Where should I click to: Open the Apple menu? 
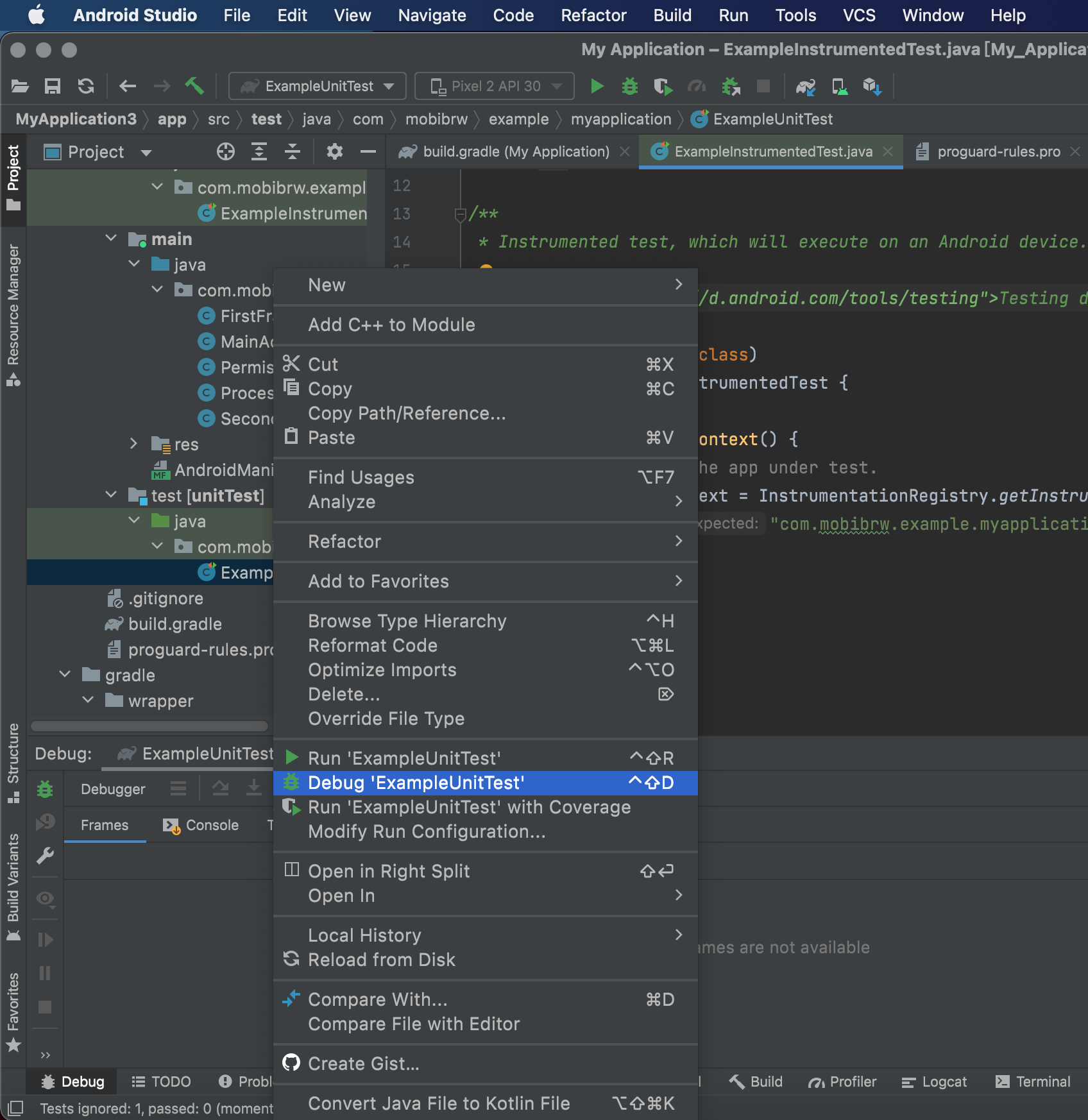pos(37,15)
